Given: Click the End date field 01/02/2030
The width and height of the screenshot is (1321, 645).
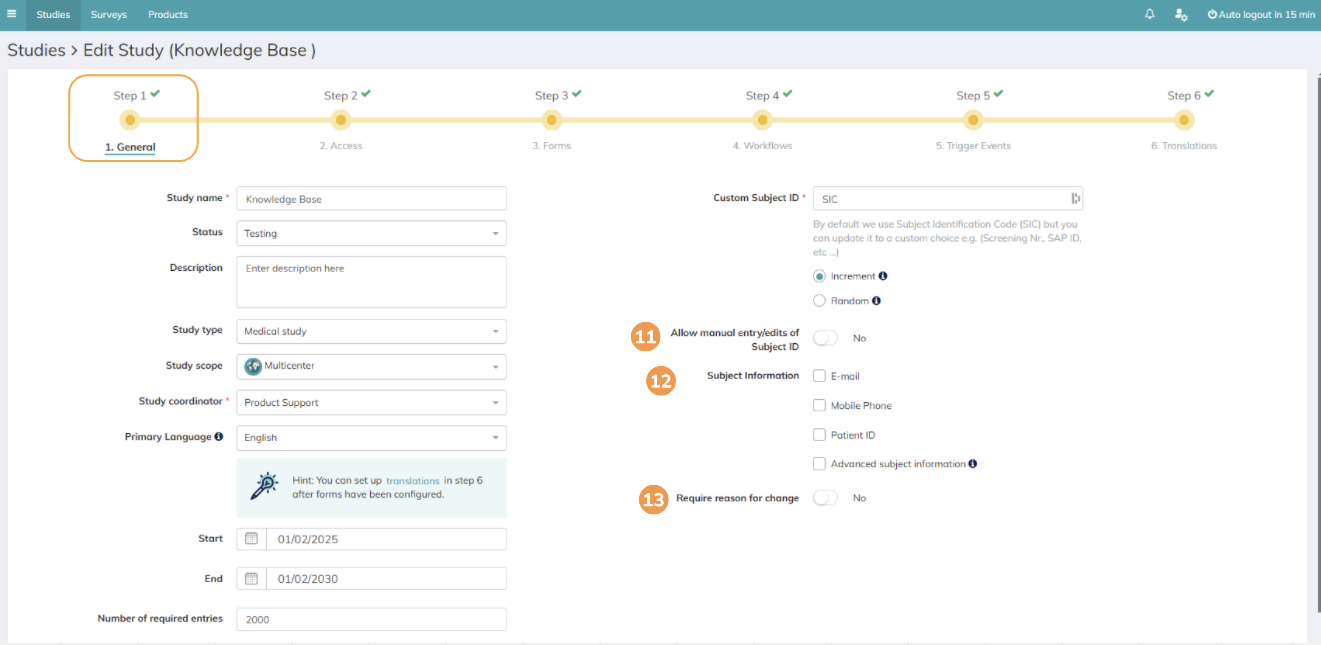Looking at the screenshot, I should pos(386,579).
